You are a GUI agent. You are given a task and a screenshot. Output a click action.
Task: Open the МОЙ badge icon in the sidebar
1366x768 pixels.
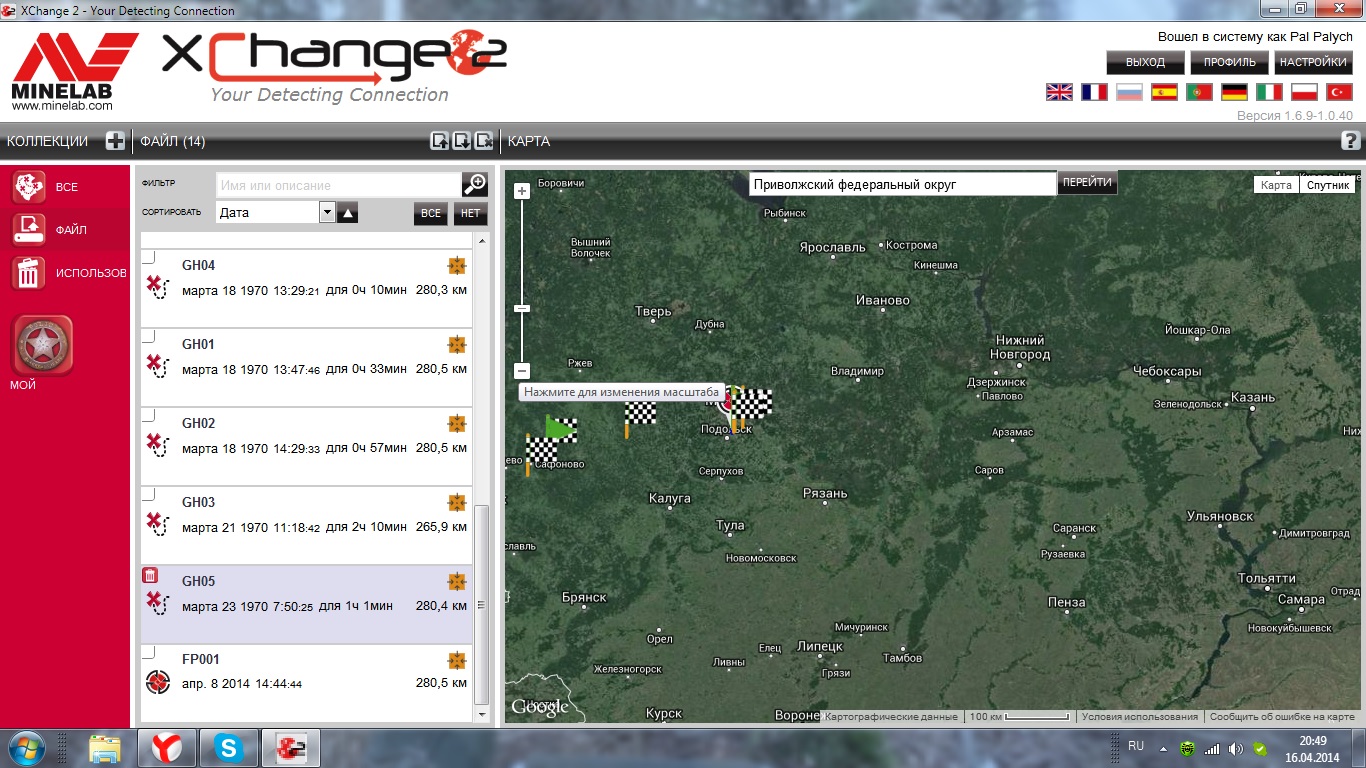pos(42,345)
